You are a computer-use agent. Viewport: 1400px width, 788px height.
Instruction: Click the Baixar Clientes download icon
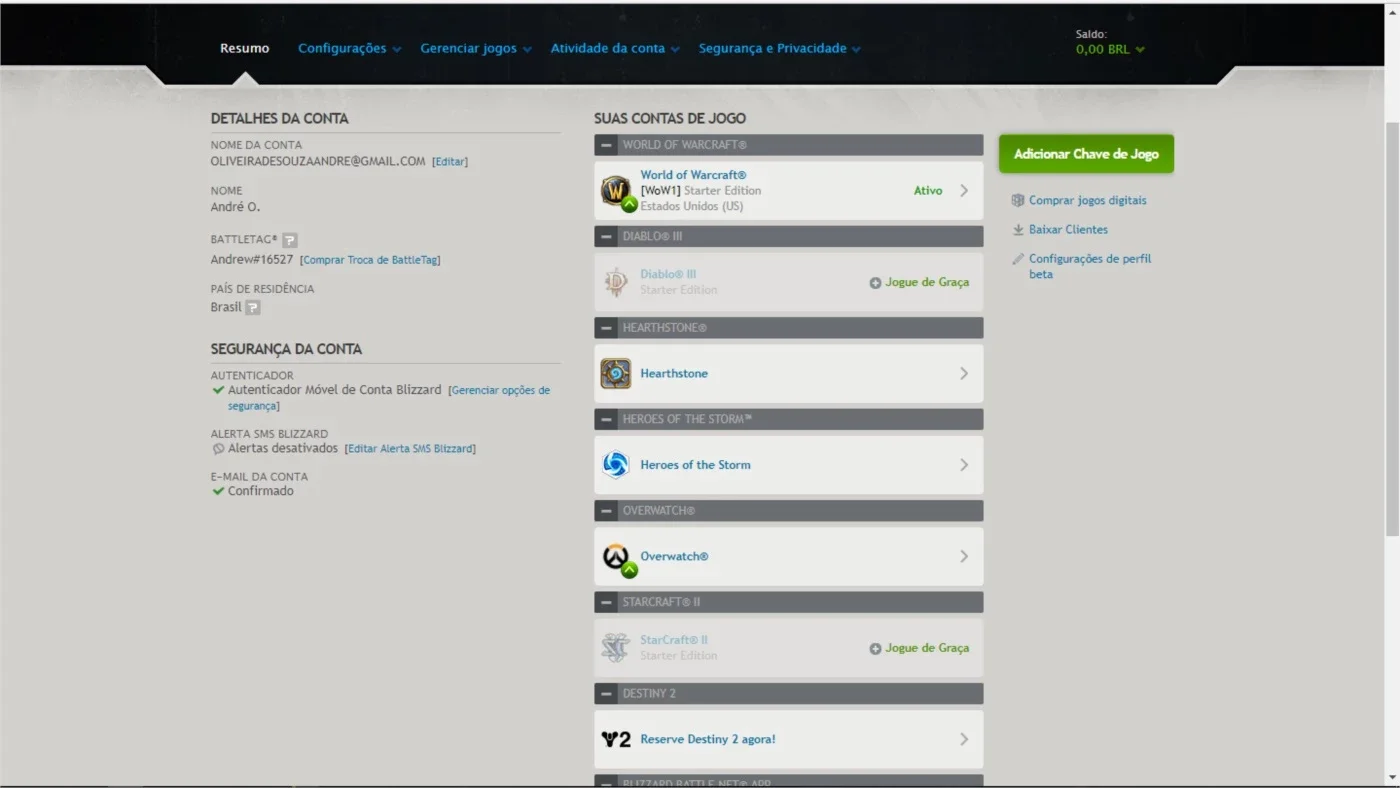[1018, 229]
